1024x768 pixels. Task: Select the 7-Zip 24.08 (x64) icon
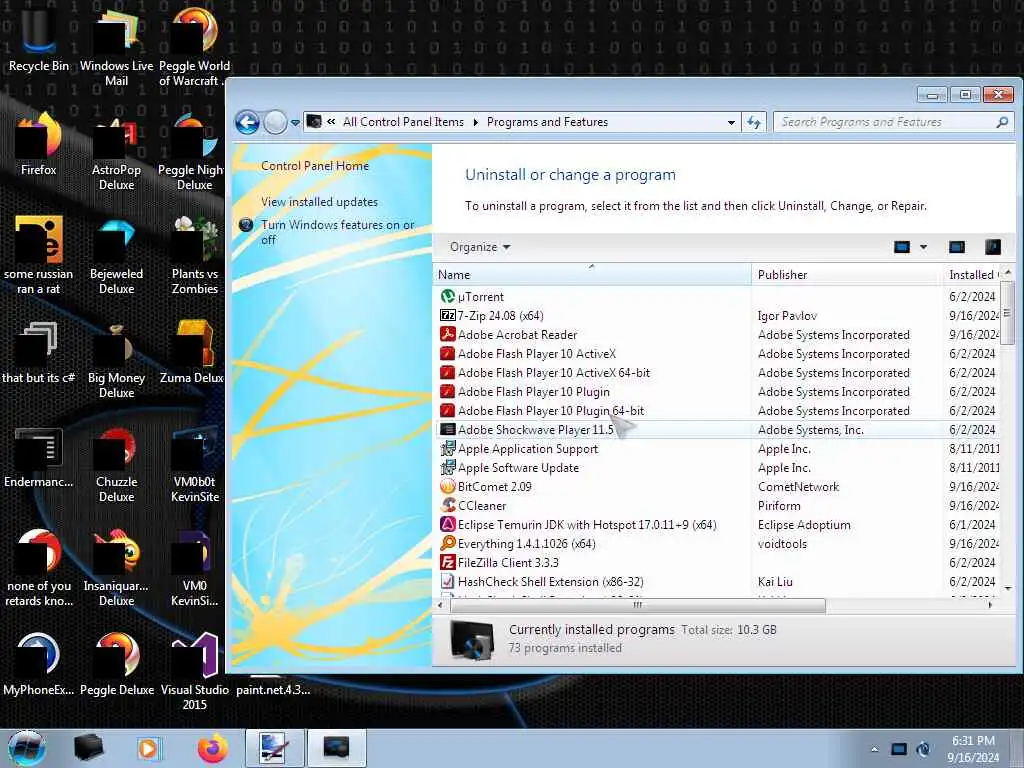click(x=447, y=315)
